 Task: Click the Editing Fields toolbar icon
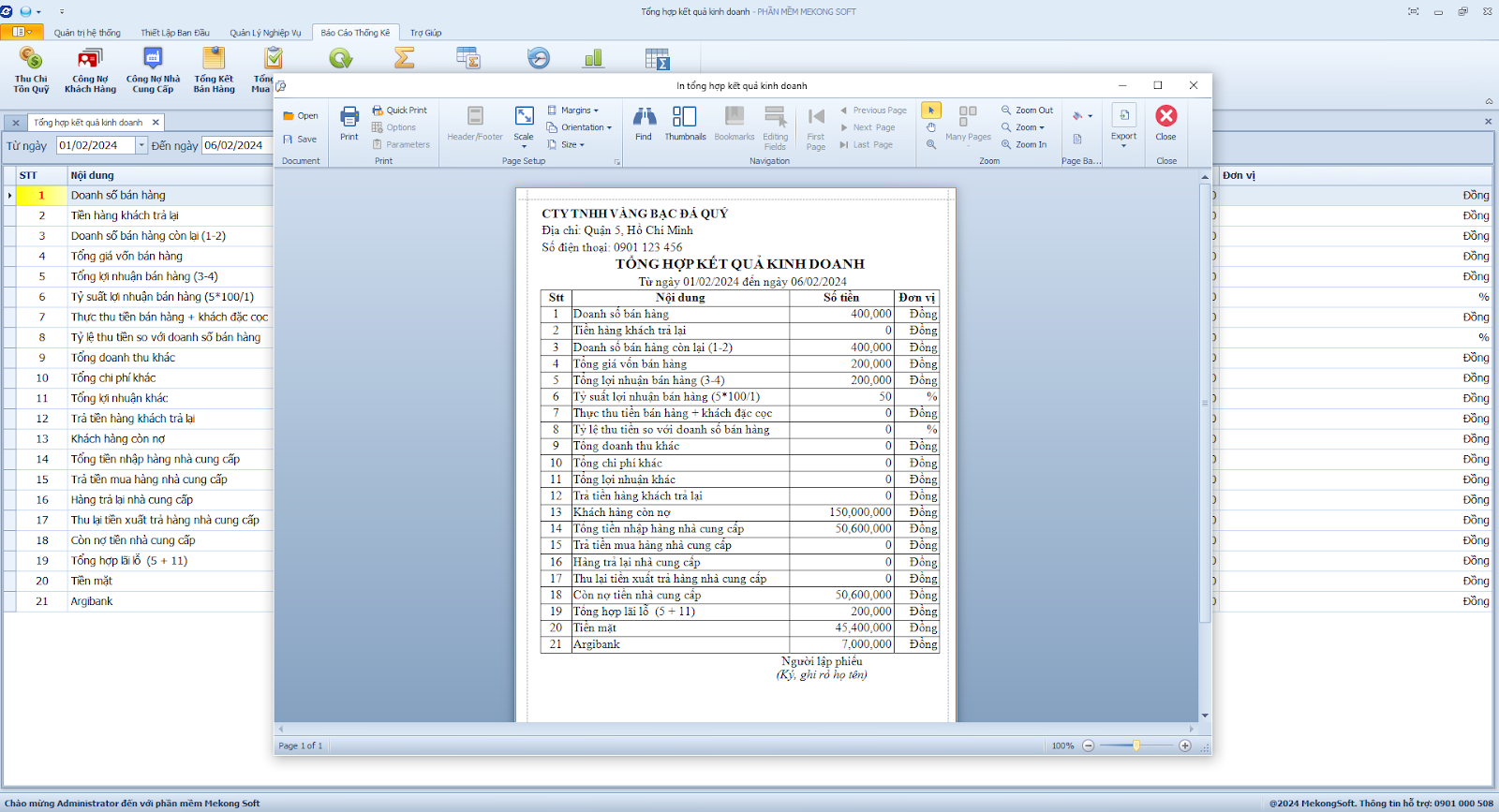pos(775,127)
